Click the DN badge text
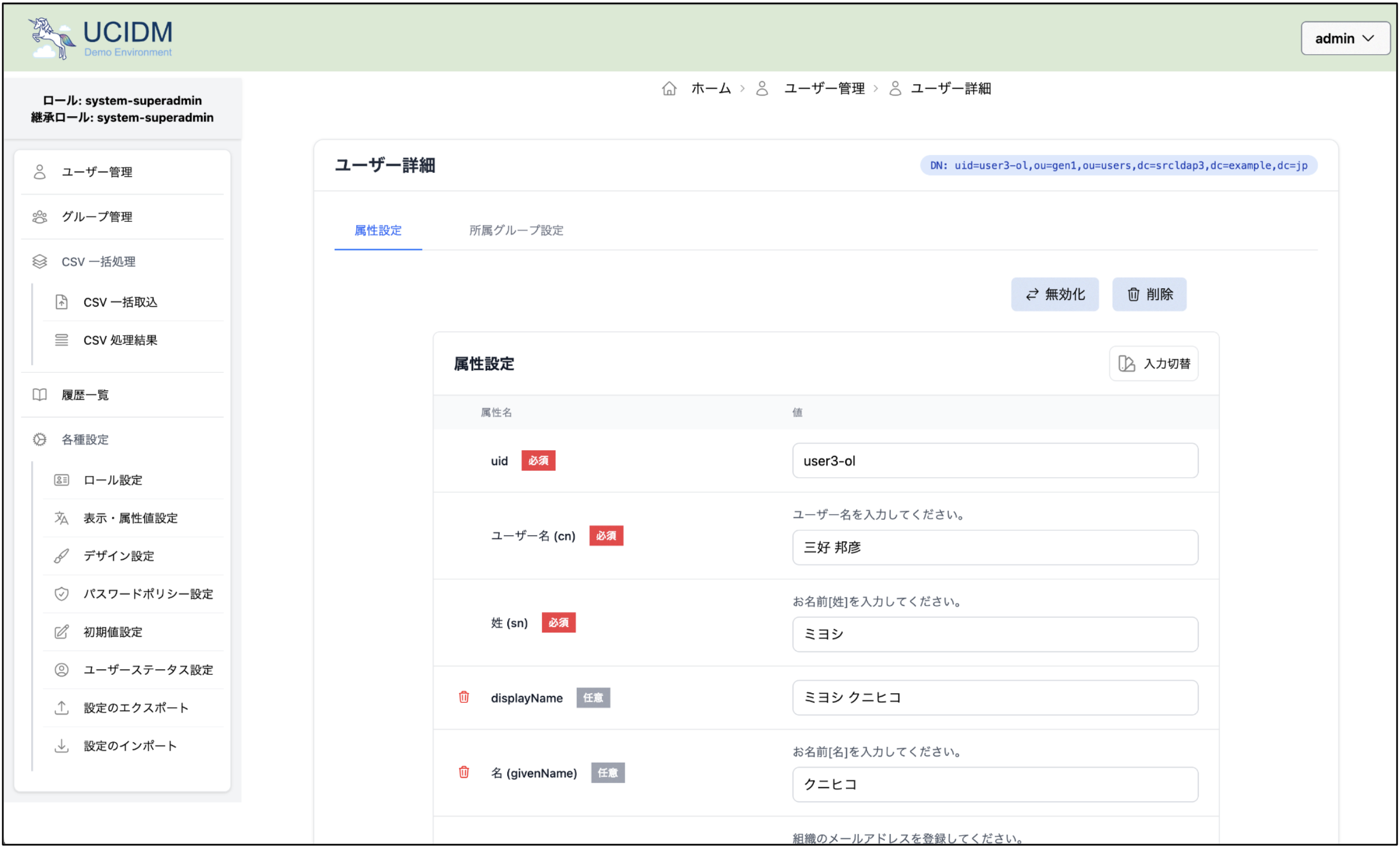 [x=1118, y=165]
